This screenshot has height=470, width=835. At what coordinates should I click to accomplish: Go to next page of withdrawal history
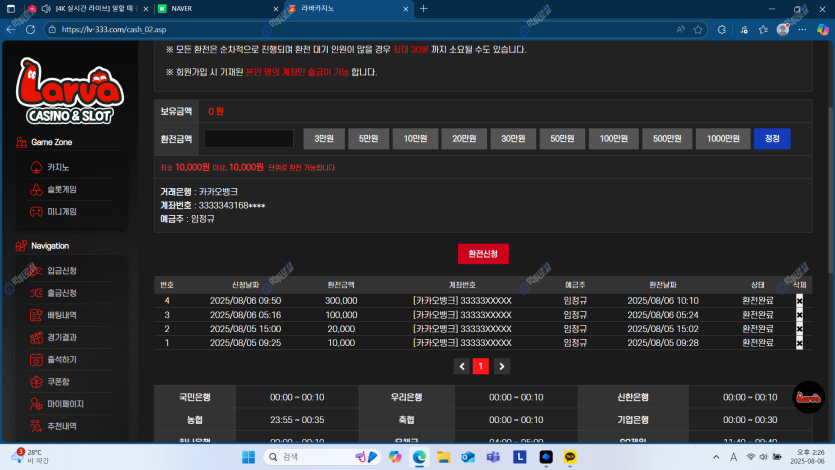pos(502,367)
